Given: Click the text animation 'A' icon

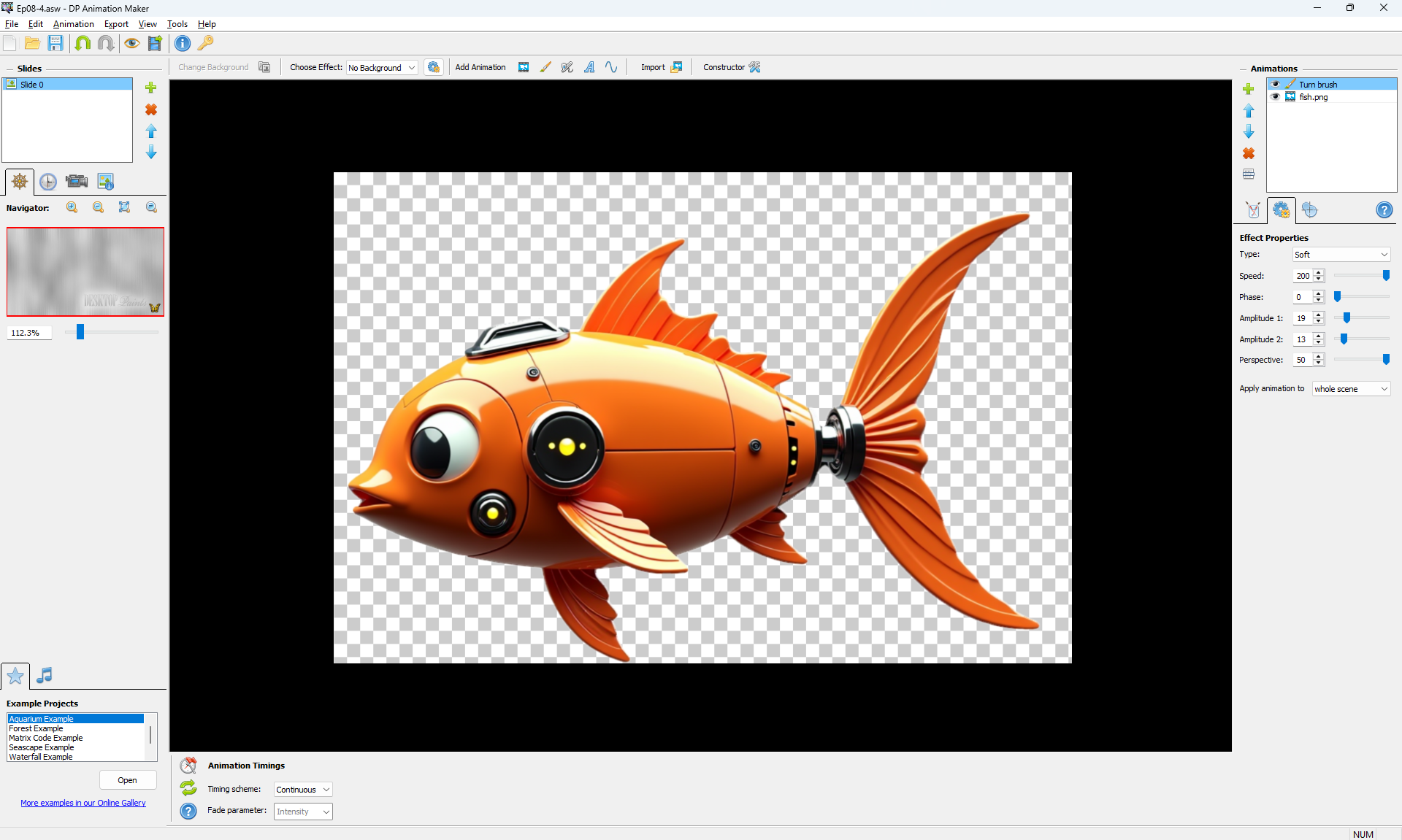Looking at the screenshot, I should coord(589,67).
